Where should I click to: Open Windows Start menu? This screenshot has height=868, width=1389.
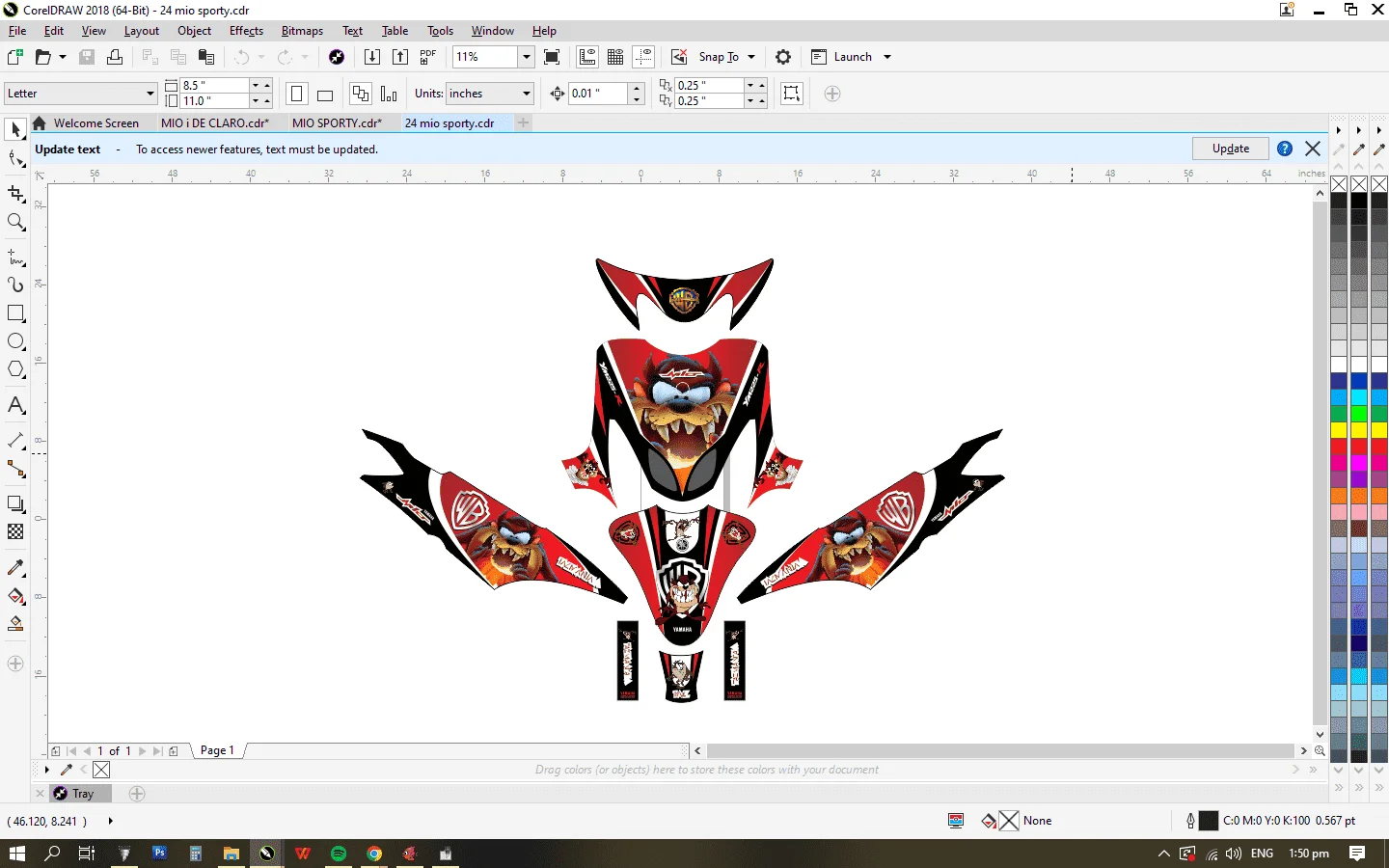pos(17,854)
